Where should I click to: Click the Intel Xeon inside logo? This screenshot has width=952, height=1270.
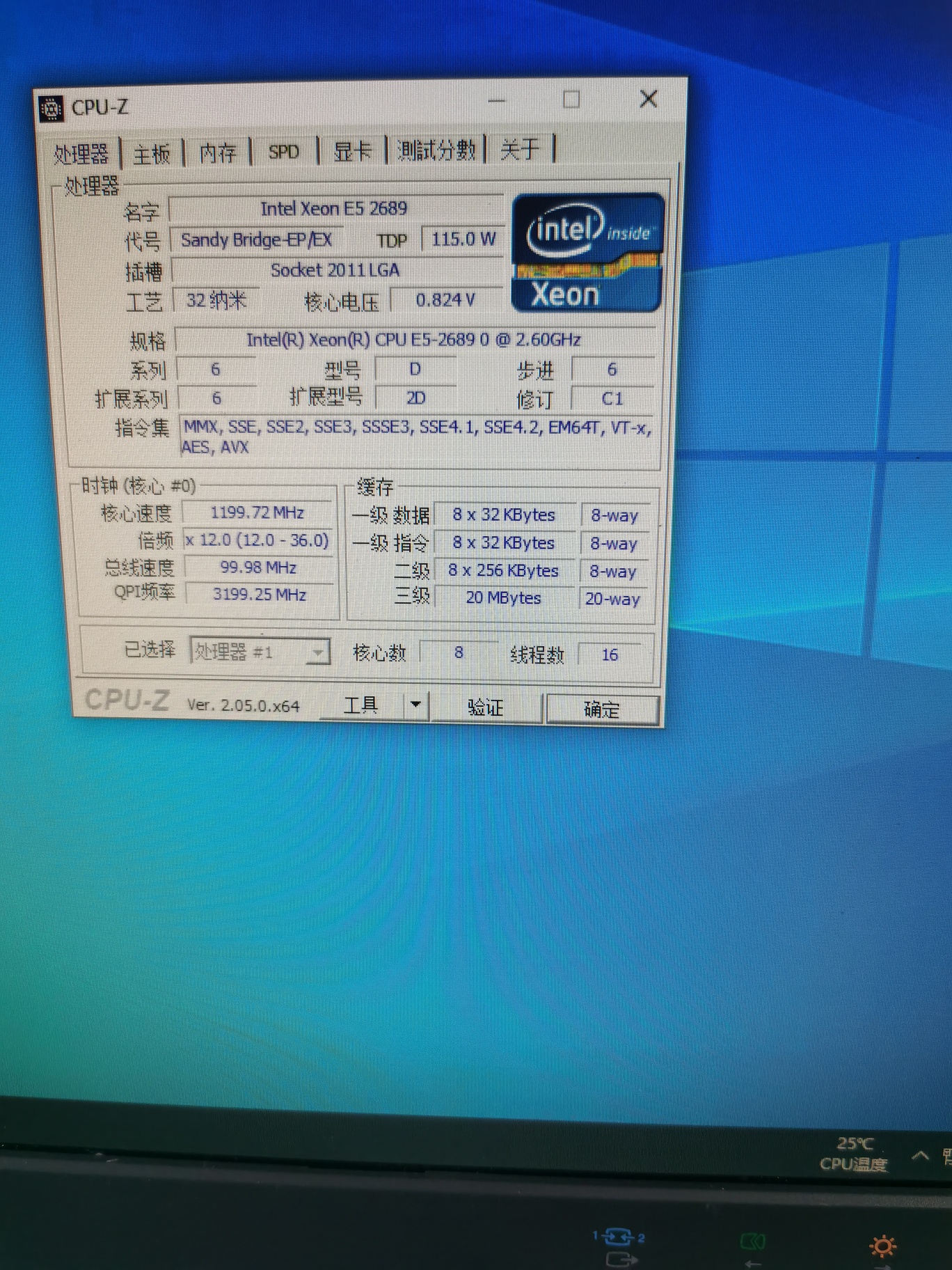(587, 253)
